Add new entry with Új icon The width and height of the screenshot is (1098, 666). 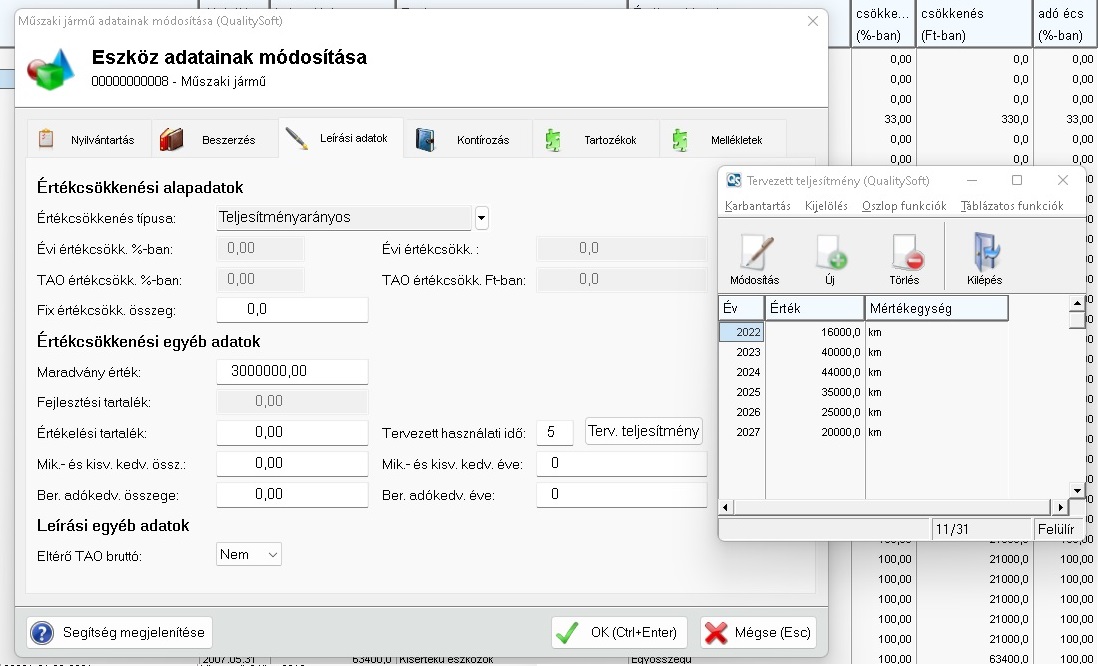point(830,256)
